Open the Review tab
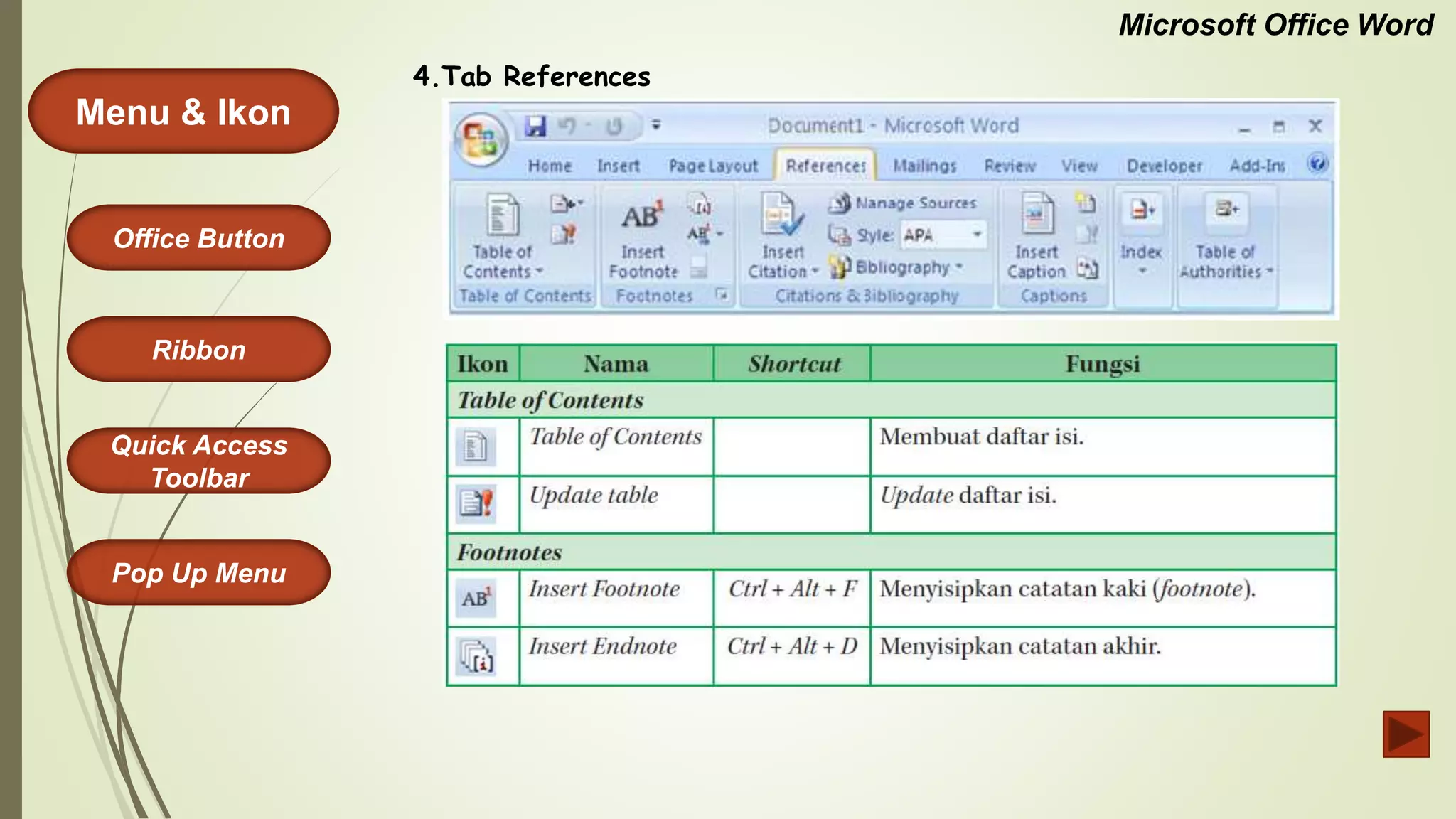The image size is (1456, 819). pos(1010,166)
